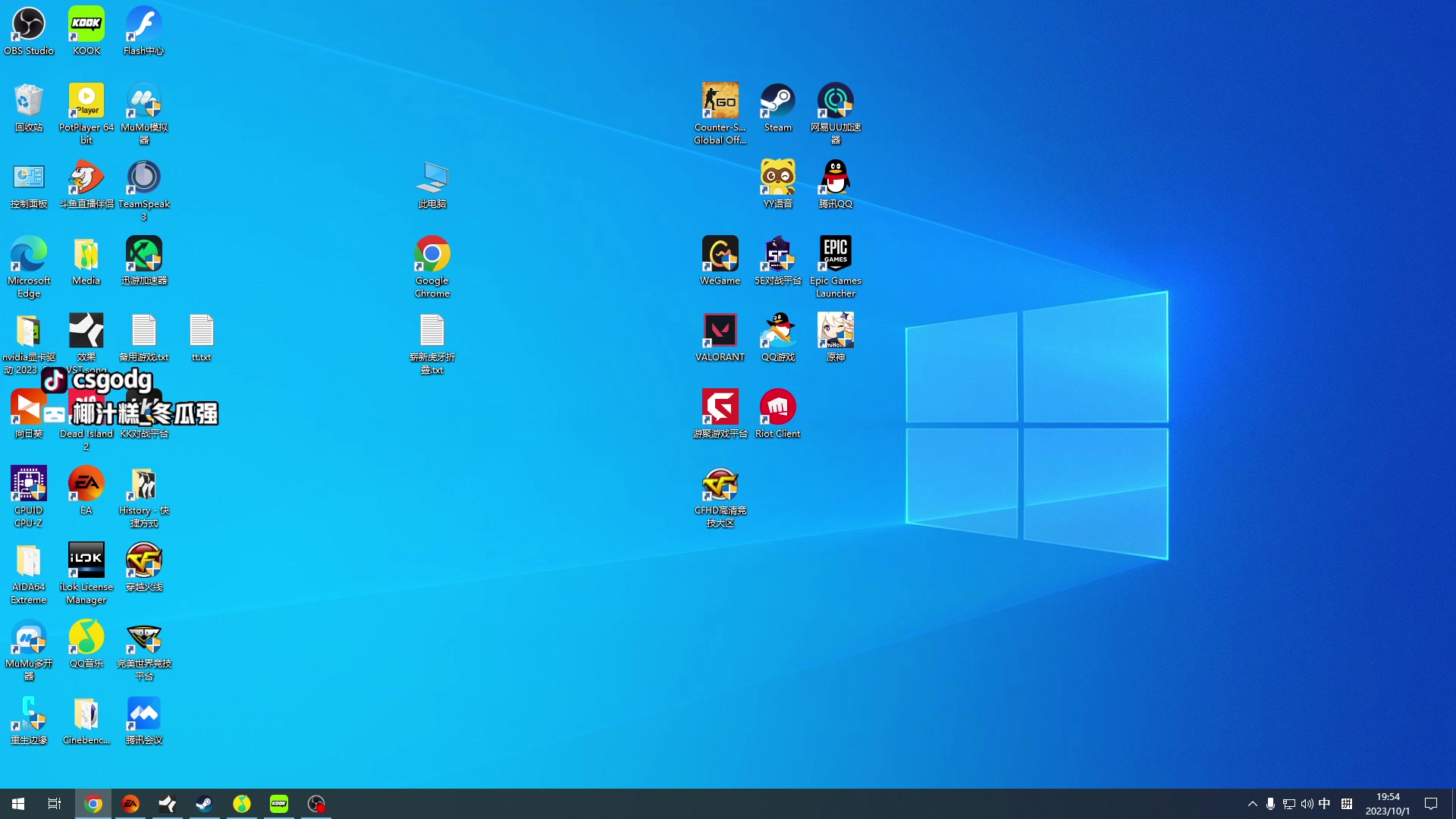Image resolution: width=1456 pixels, height=819 pixels.
Task: Open the OBS Studio desktop shortcut
Action: tap(29, 31)
